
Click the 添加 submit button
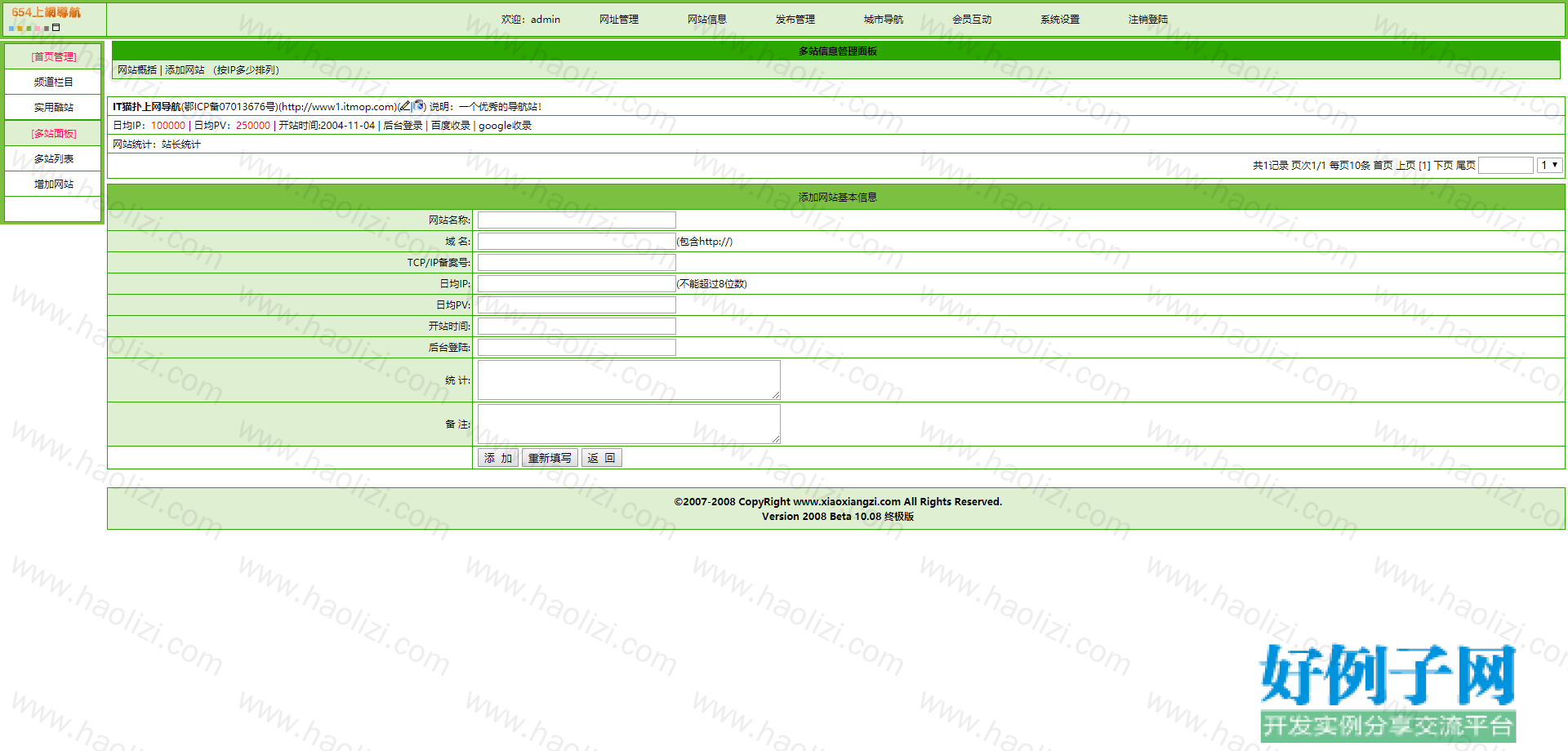click(498, 458)
